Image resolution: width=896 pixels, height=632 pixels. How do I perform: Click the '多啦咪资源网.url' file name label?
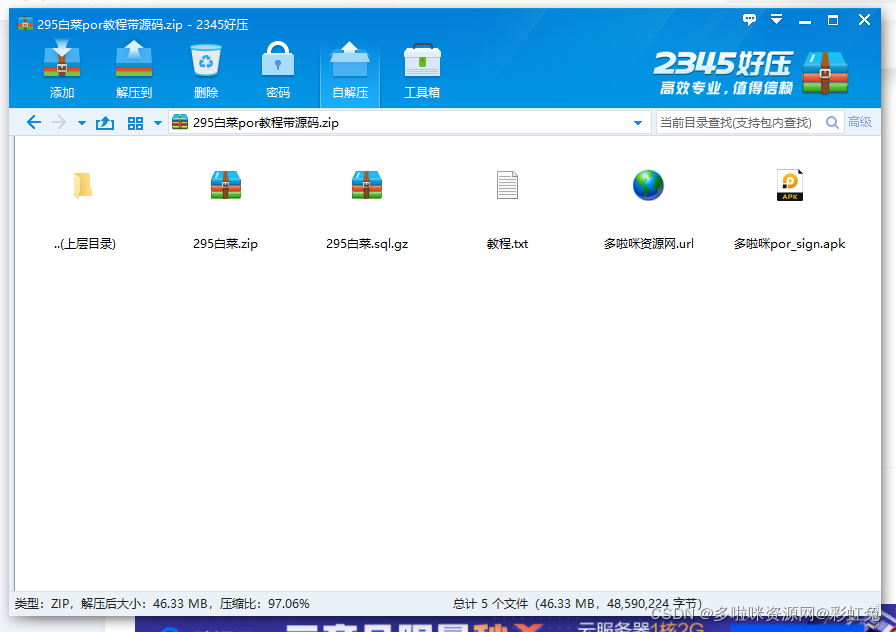[649, 244]
